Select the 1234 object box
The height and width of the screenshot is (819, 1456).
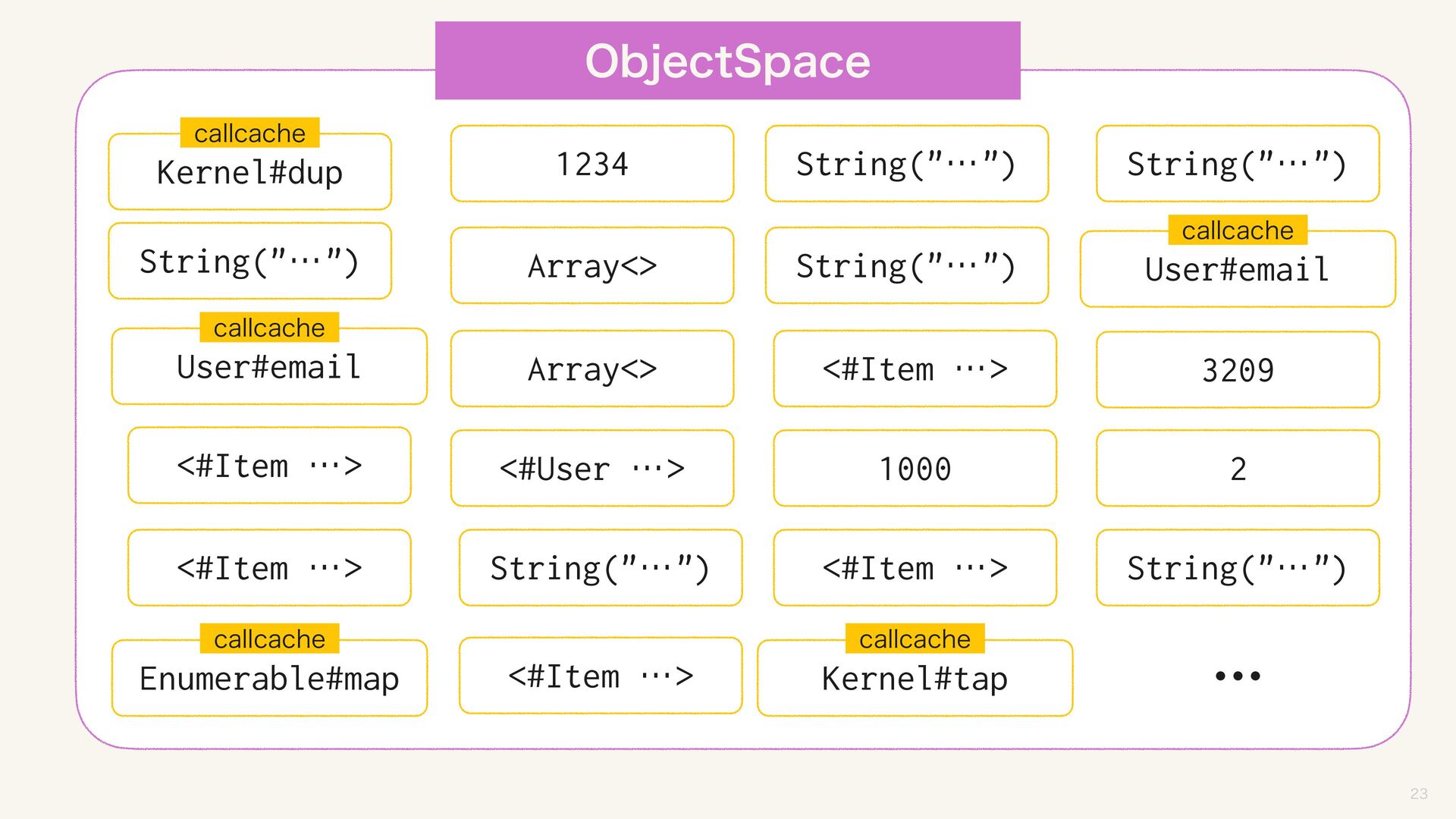click(x=592, y=164)
